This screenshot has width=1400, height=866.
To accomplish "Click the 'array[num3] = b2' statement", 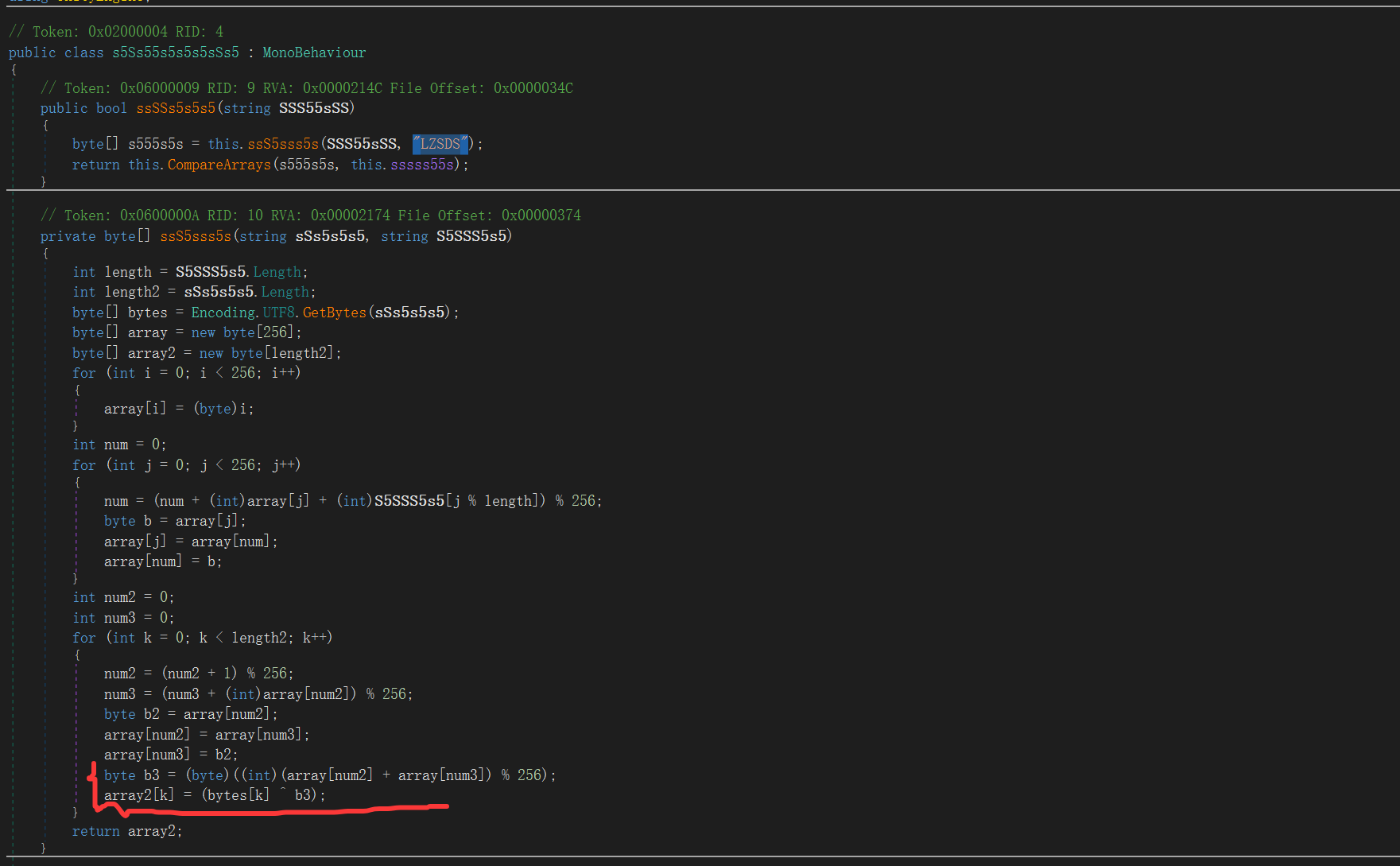I will pyautogui.click(x=171, y=755).
